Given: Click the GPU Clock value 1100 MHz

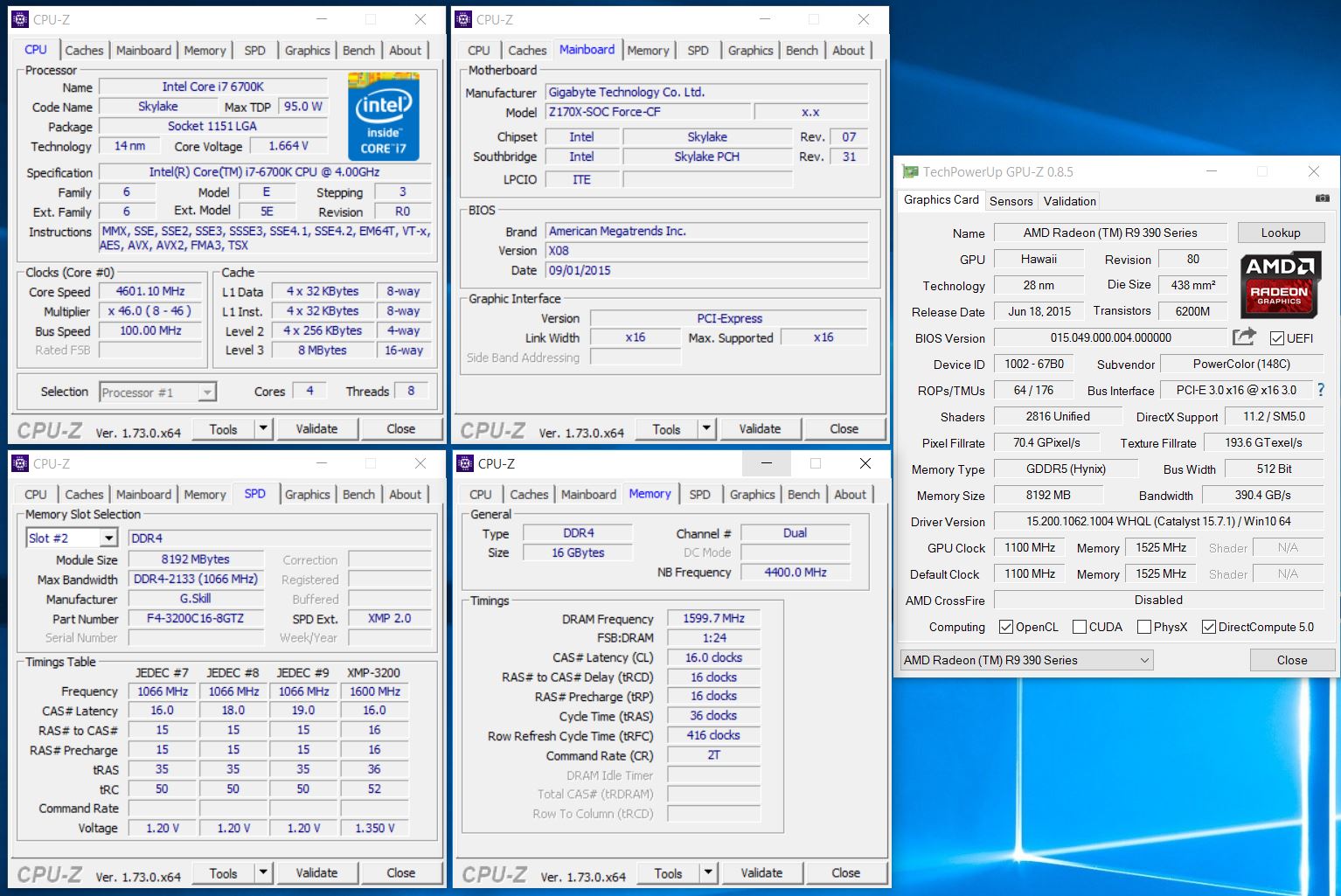Looking at the screenshot, I should point(1029,547).
